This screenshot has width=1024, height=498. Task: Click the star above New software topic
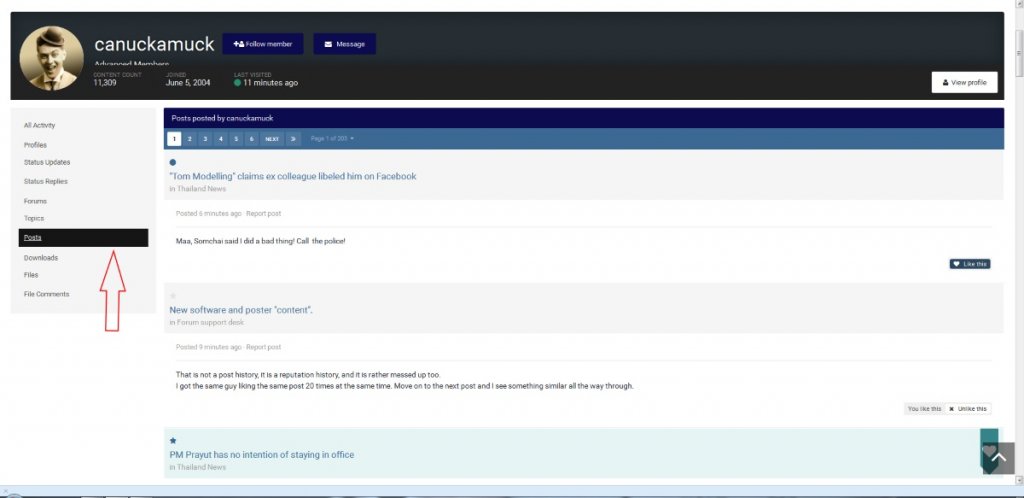click(x=172, y=296)
